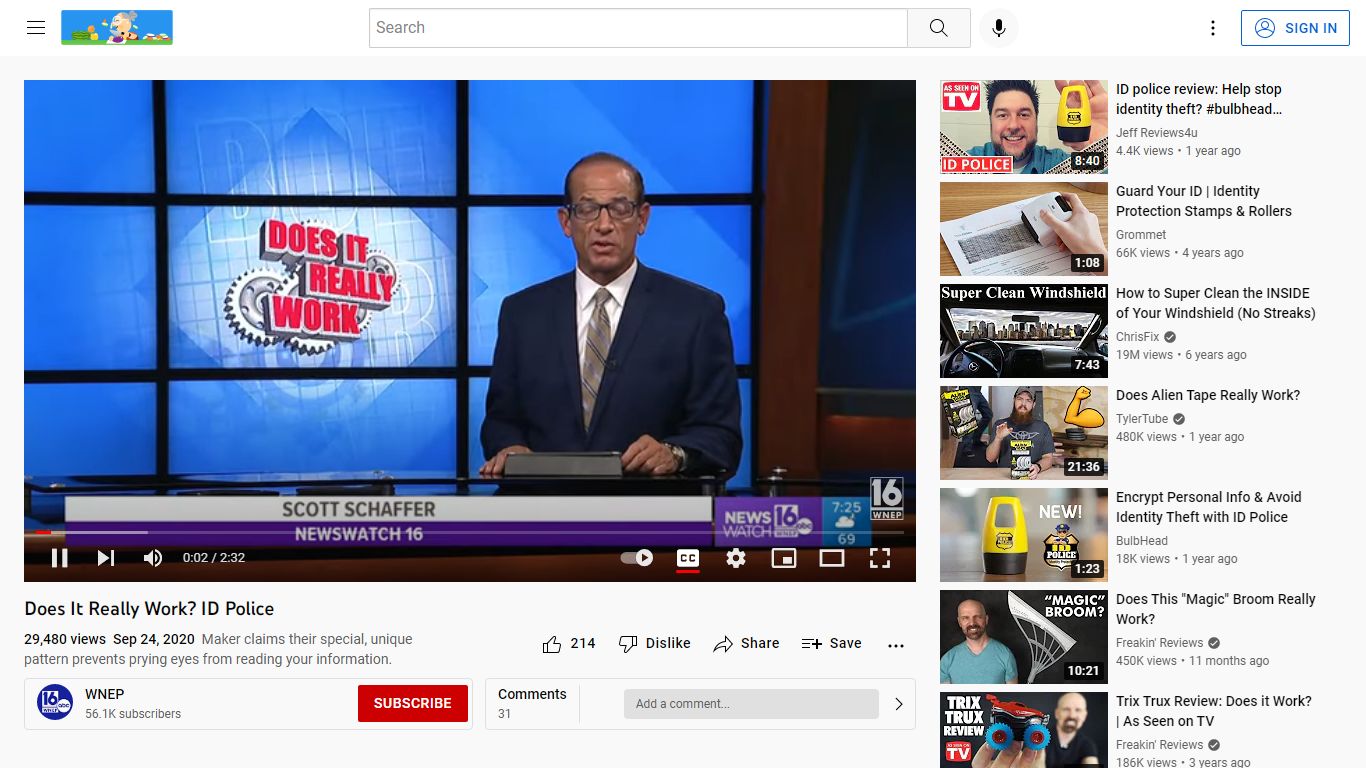
Task: Like the video with thumbs up
Action: [569, 644]
